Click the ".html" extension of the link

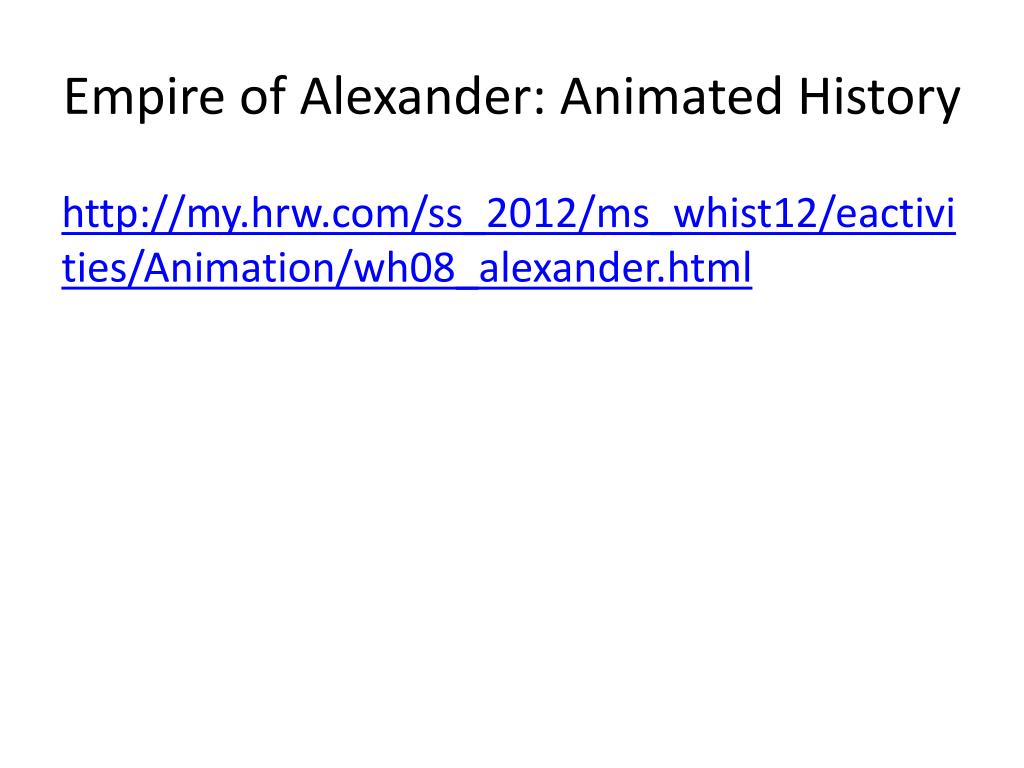pyautogui.click(x=704, y=268)
